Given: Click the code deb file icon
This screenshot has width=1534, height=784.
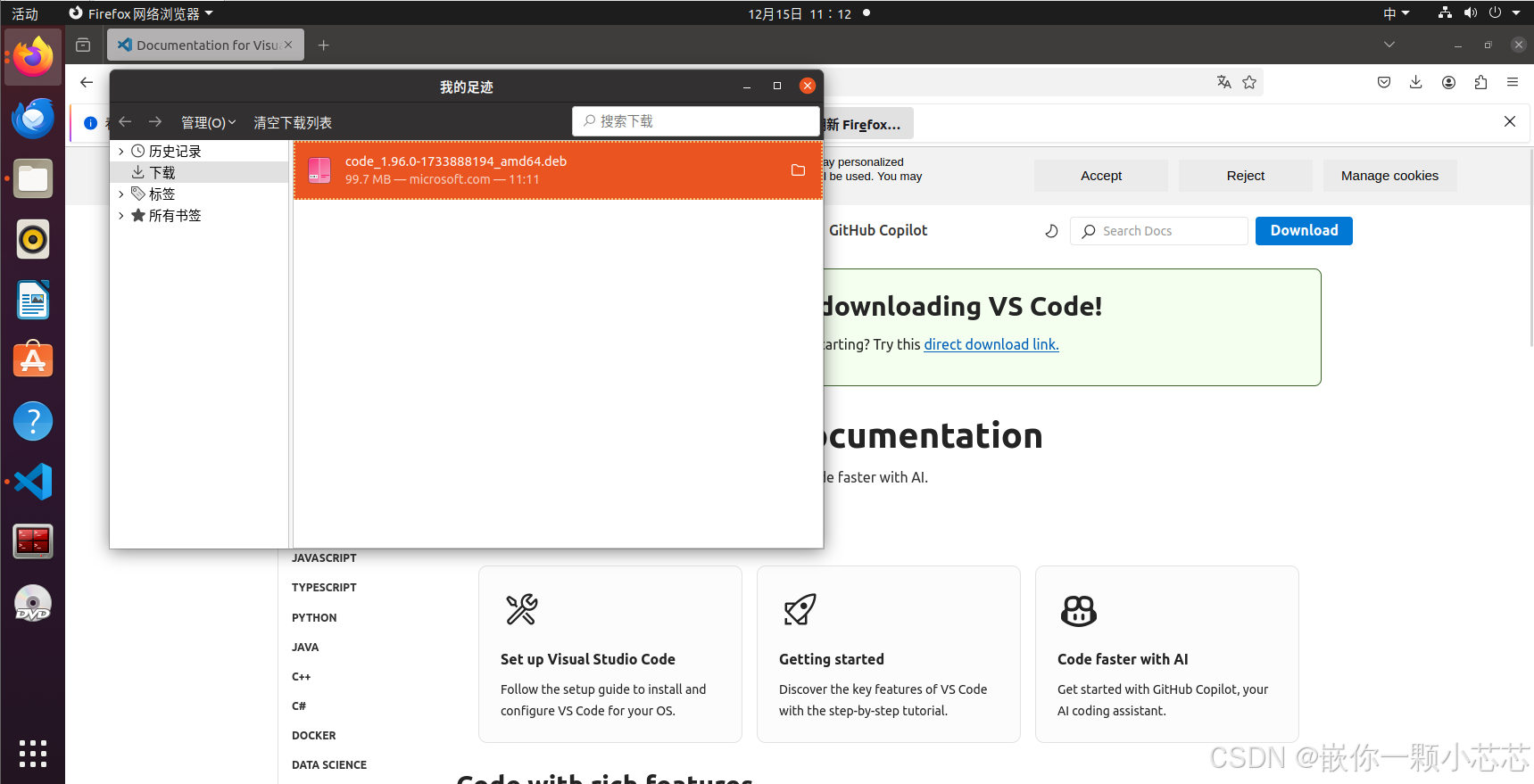Looking at the screenshot, I should 319,170.
